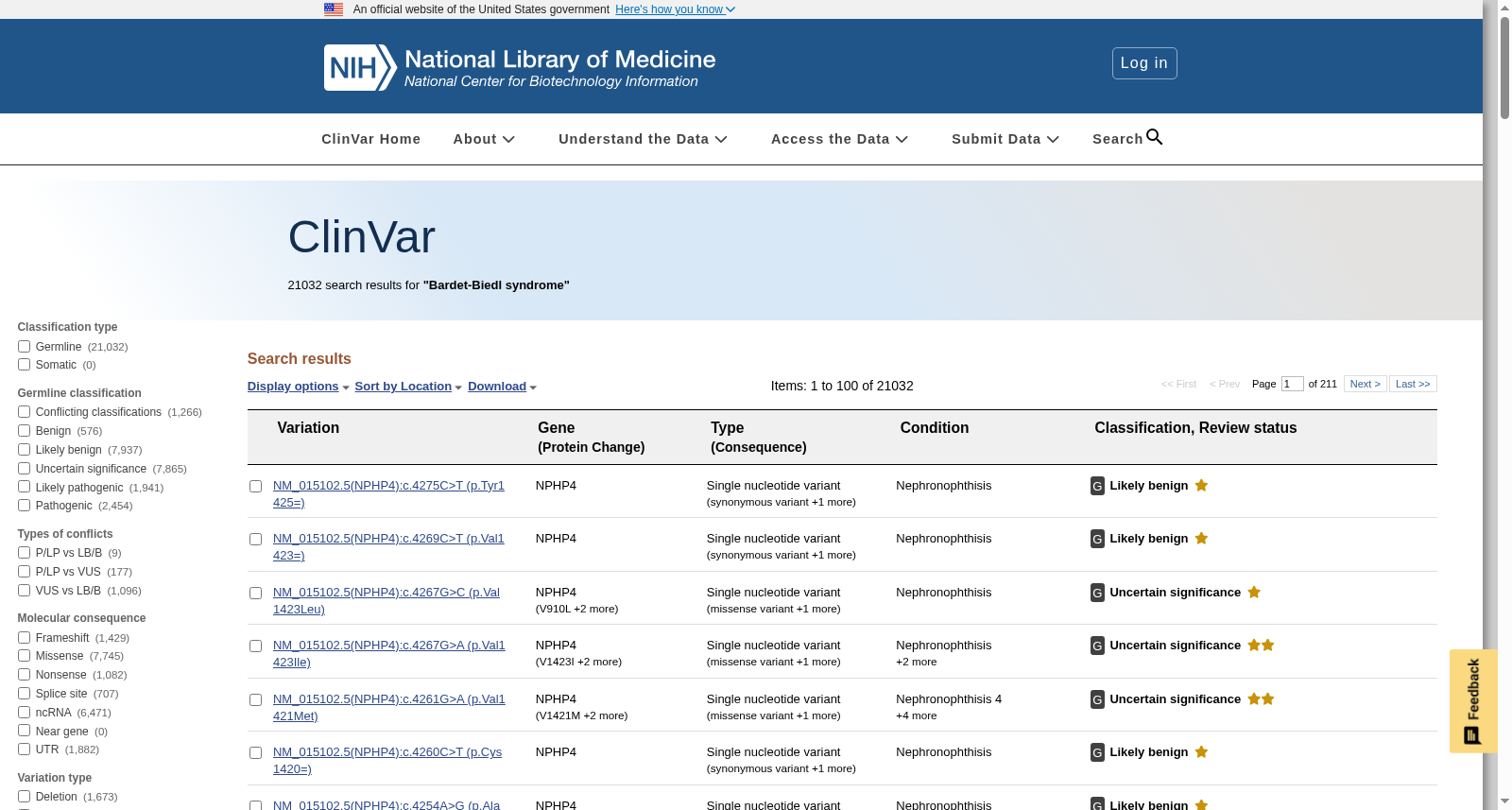This screenshot has width=1512, height=810.
Task: Check UTR consequence filter
Action: (24, 750)
